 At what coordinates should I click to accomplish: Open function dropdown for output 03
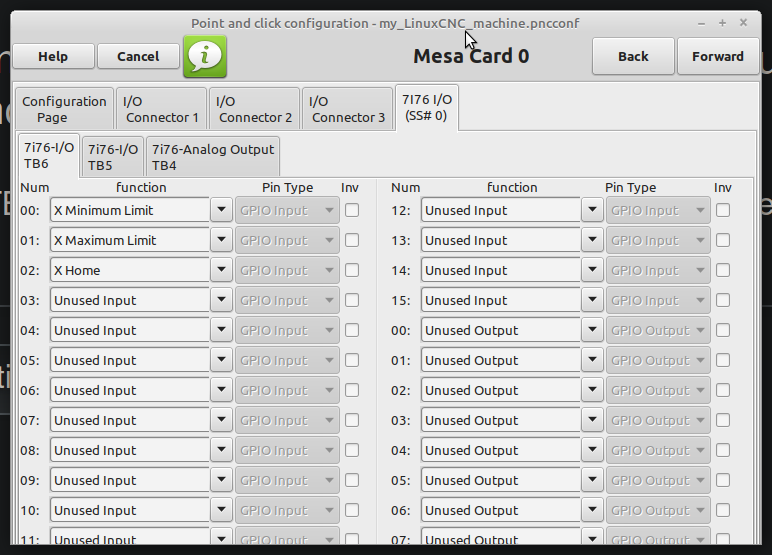pos(592,421)
